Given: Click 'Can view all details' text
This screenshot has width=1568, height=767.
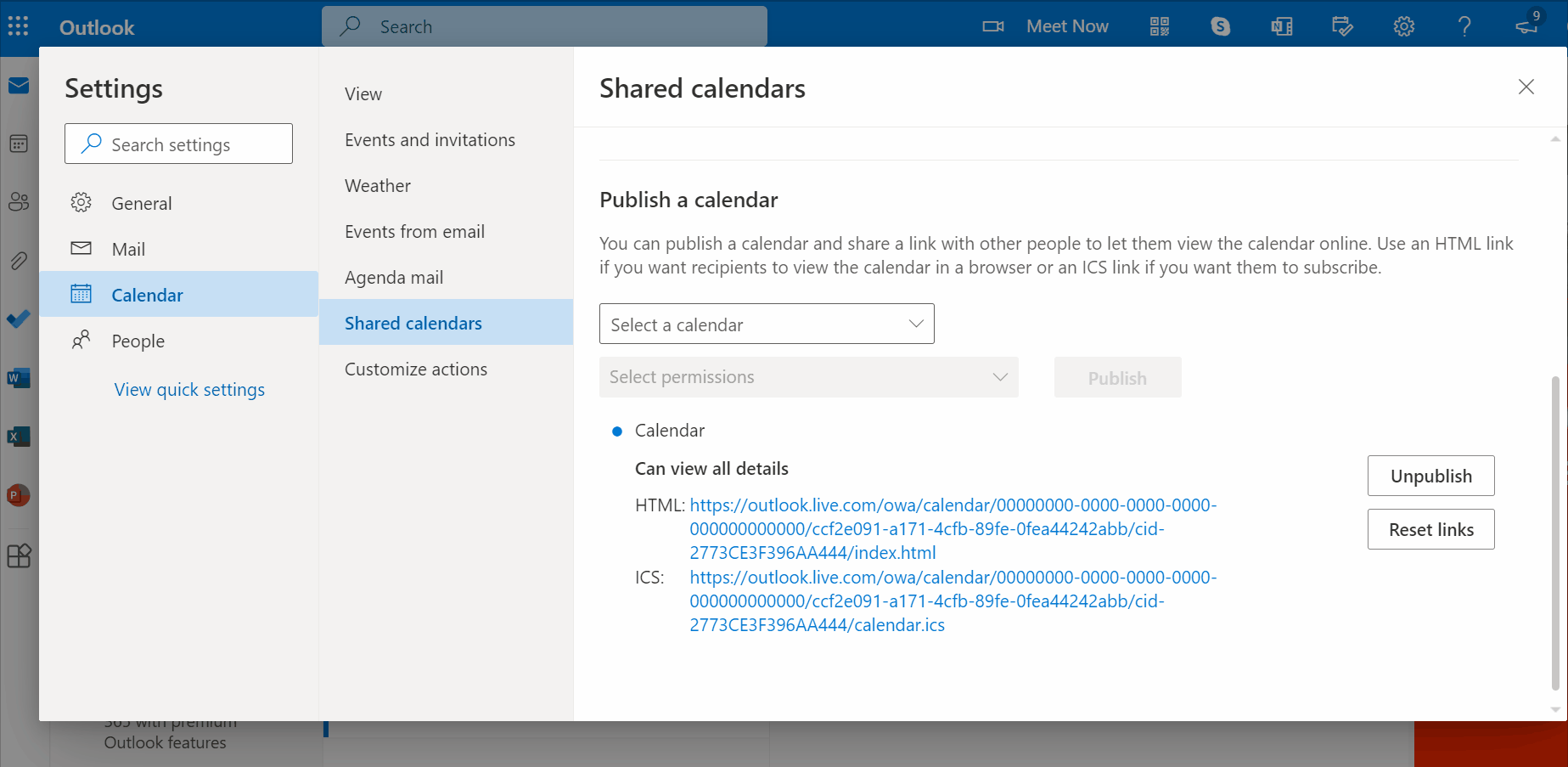Looking at the screenshot, I should coord(711,468).
